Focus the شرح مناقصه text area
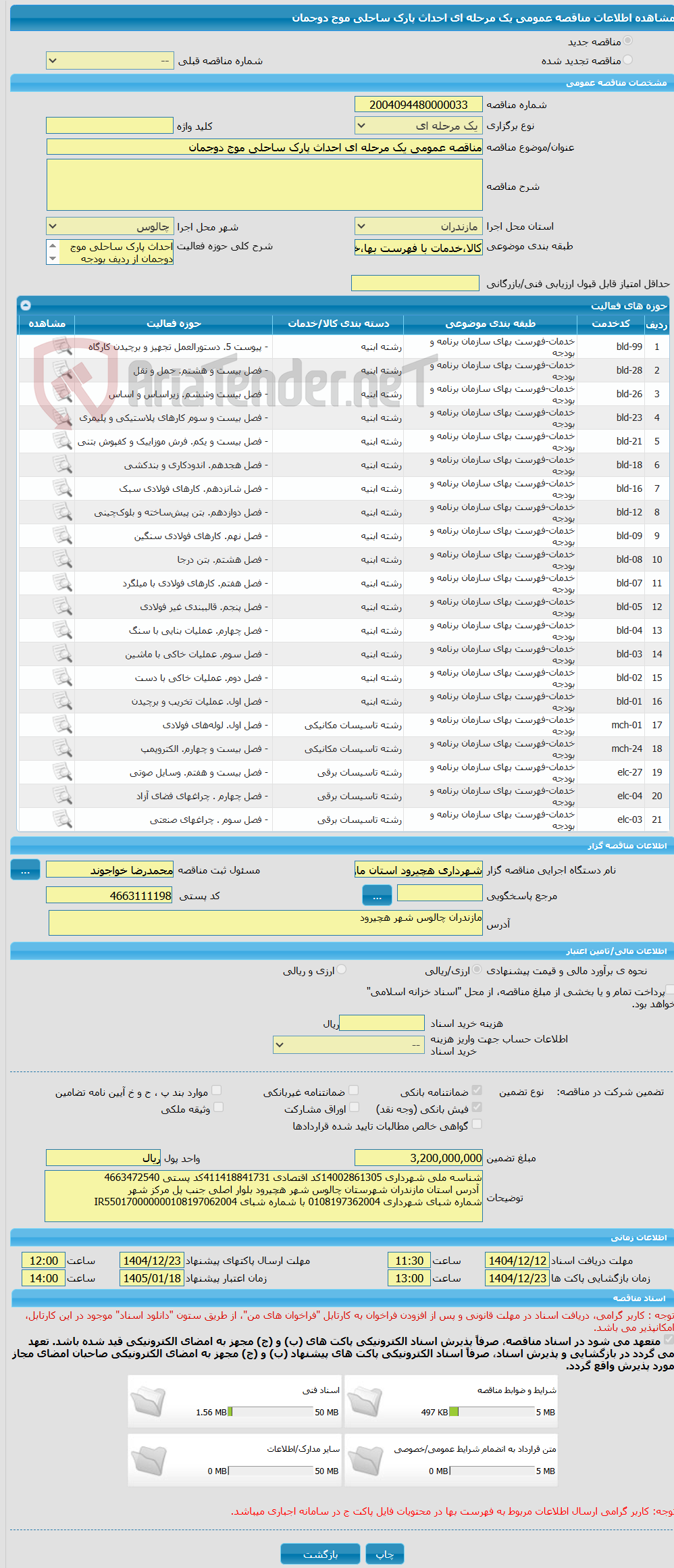Screen dimensions: 674x1568 coord(265,185)
